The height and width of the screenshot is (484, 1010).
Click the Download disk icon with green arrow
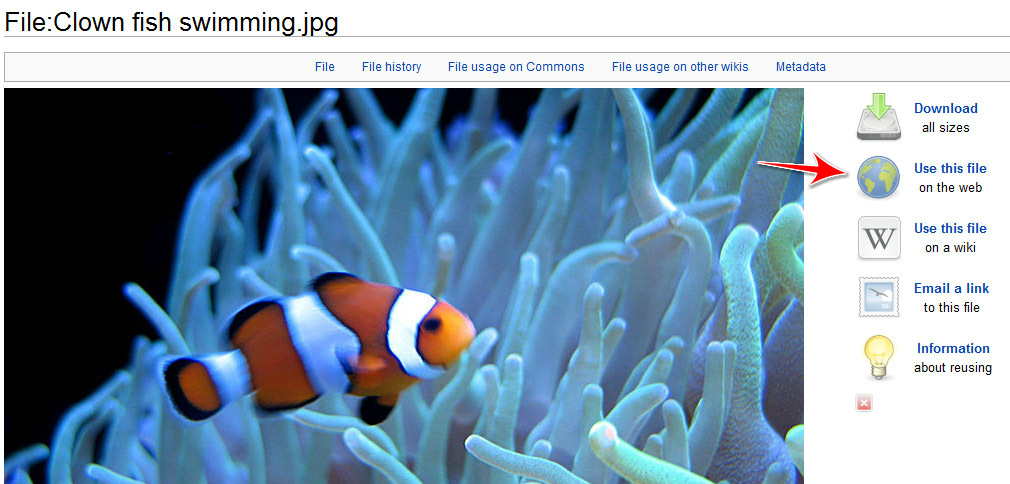pos(878,117)
